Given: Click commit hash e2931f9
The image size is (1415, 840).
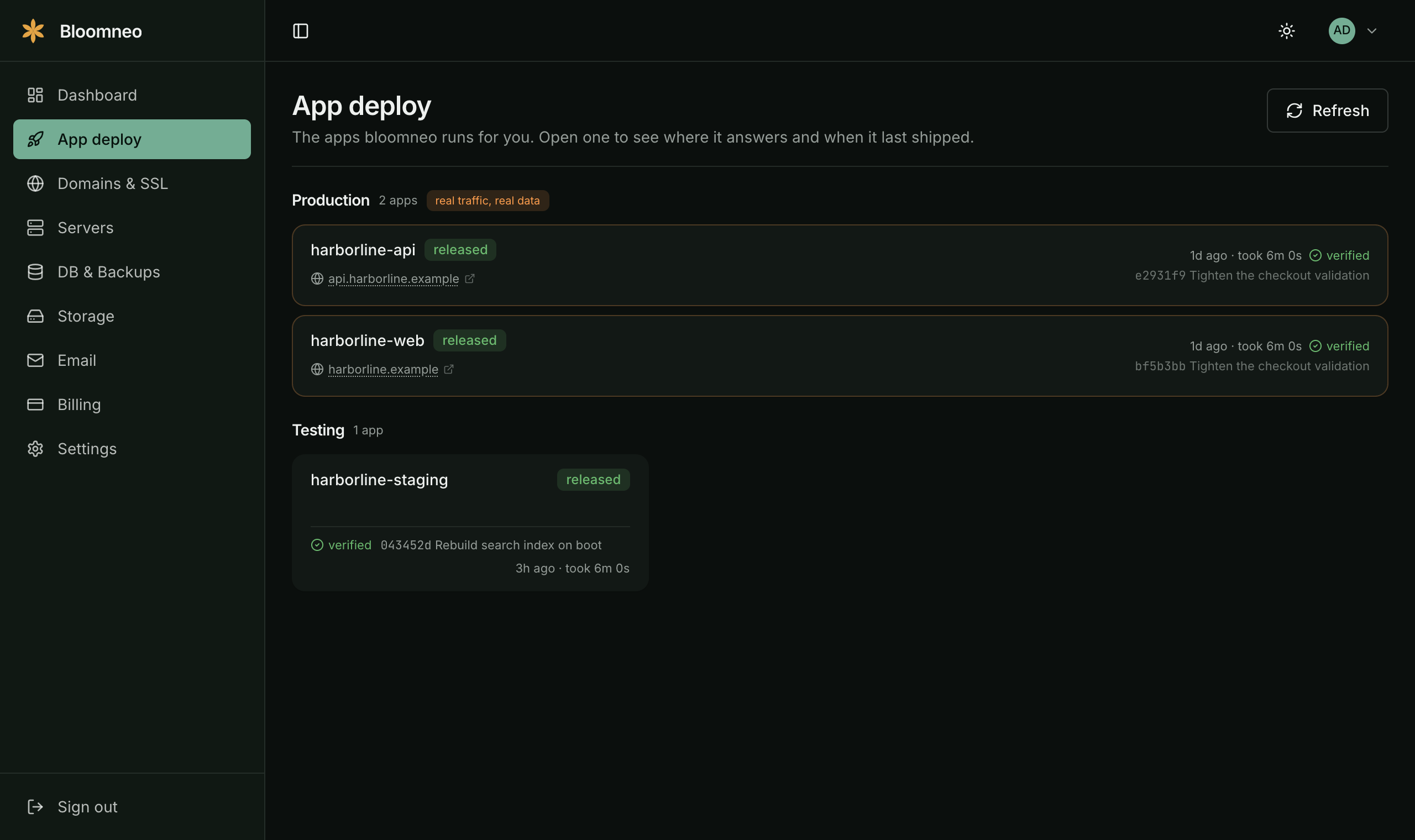Looking at the screenshot, I should [1160, 276].
